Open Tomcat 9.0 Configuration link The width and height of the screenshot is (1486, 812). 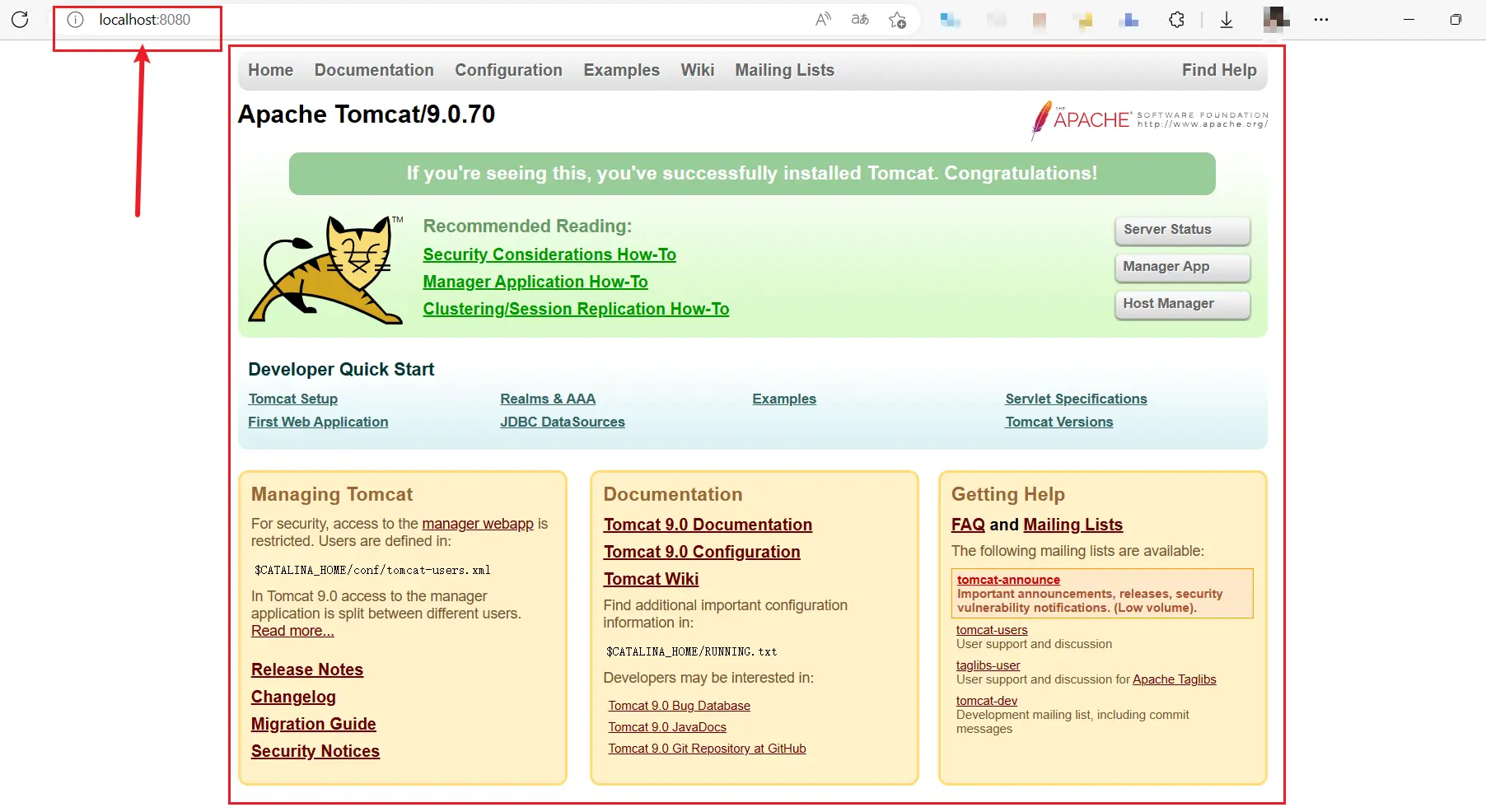[702, 552]
